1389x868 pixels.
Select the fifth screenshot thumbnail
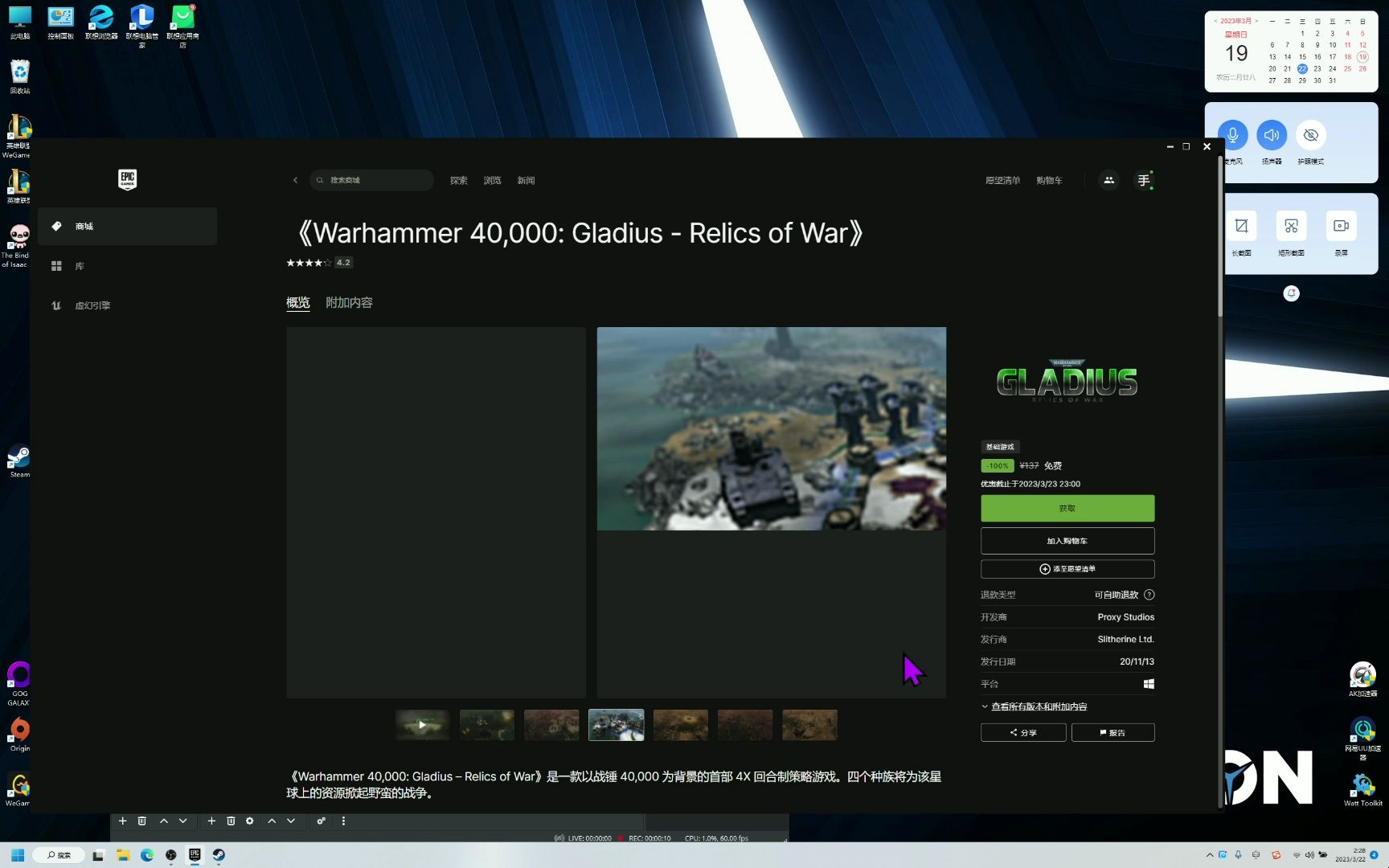[681, 725]
